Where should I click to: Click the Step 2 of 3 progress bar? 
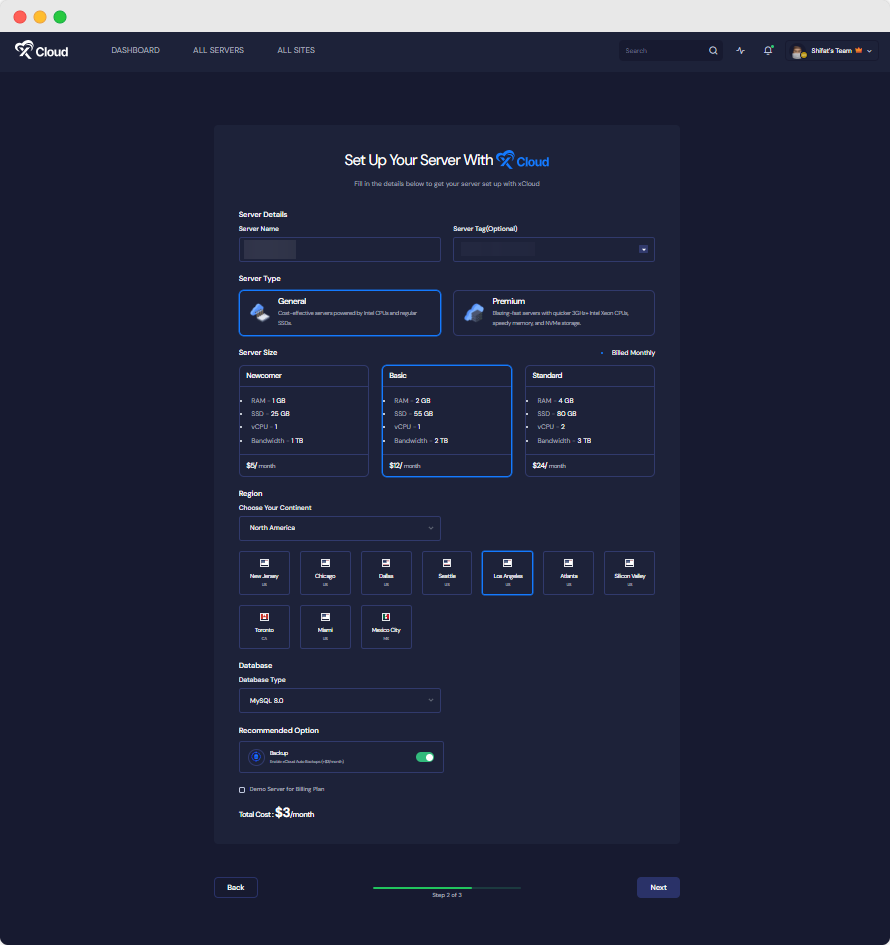[445, 887]
